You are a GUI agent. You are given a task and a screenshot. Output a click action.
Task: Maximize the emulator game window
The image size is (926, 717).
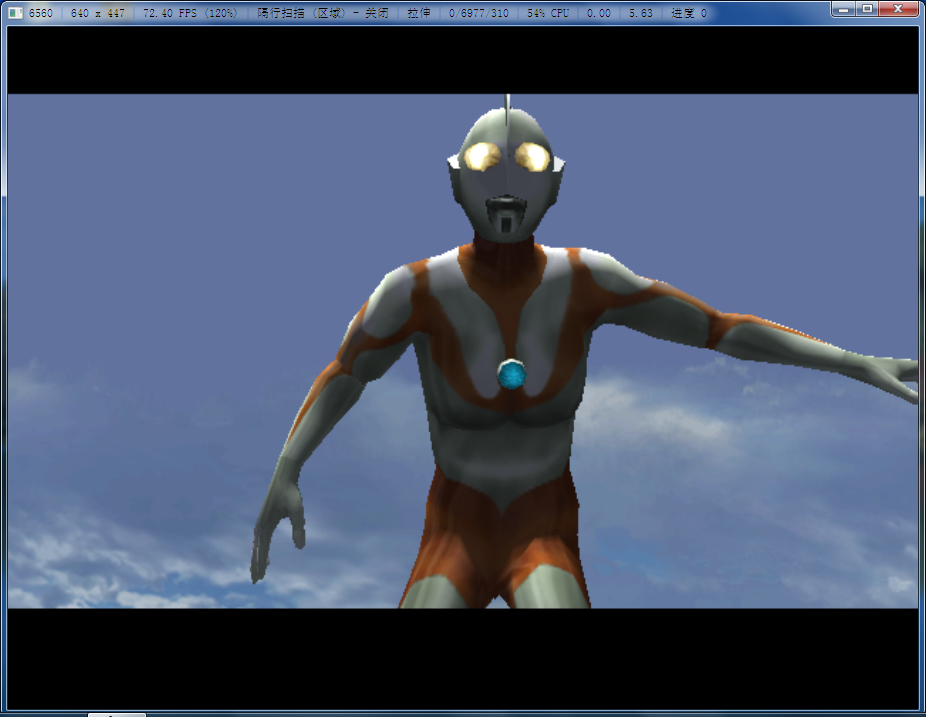click(867, 9)
